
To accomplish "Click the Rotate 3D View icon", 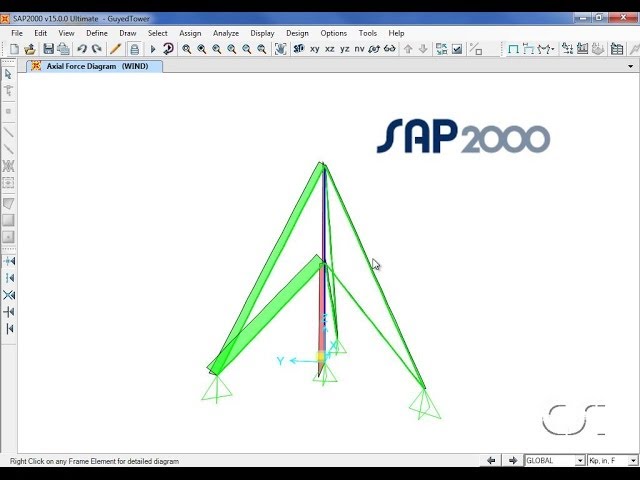I will [x=374, y=49].
